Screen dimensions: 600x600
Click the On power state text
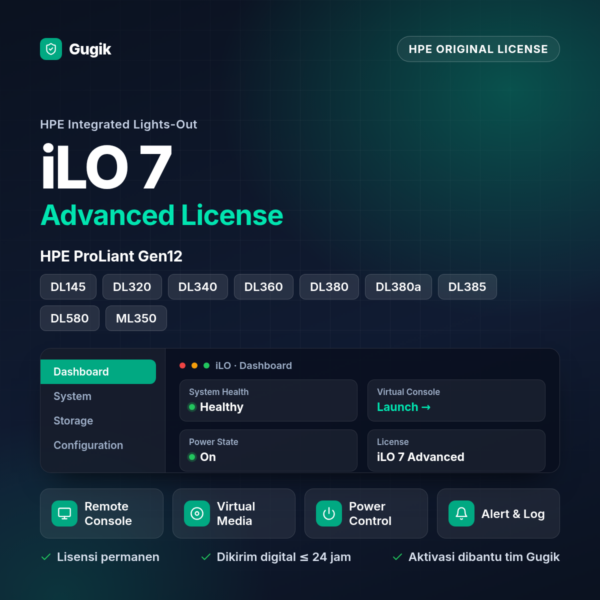(x=208, y=457)
